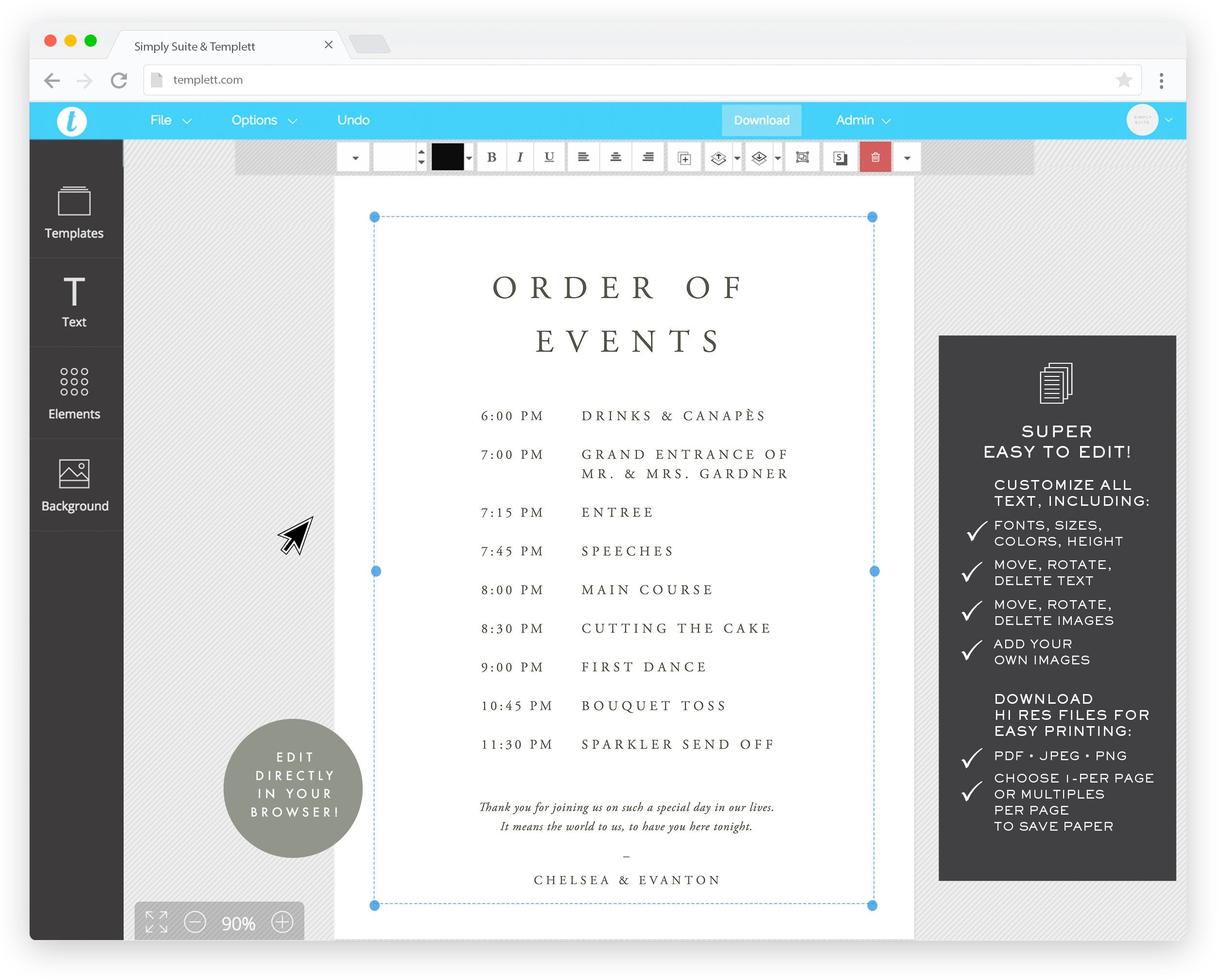Image resolution: width=1225 pixels, height=980 pixels.
Task: Zoom in with the plus button
Action: [283, 922]
